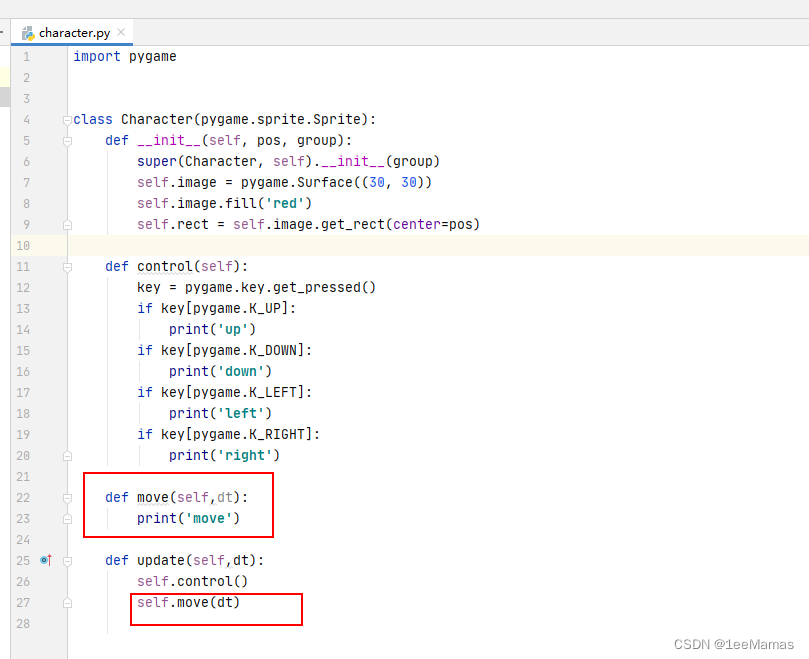The width and height of the screenshot is (809, 659).
Task: Collapse the __init__ method fold marker
Action: click(x=67, y=141)
